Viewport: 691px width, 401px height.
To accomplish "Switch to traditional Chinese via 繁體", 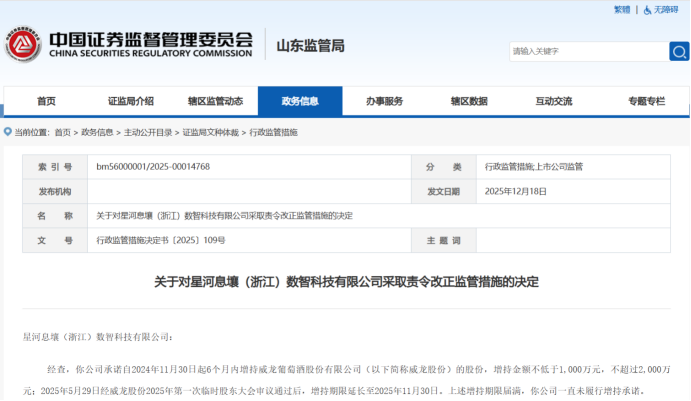I will pos(622,10).
